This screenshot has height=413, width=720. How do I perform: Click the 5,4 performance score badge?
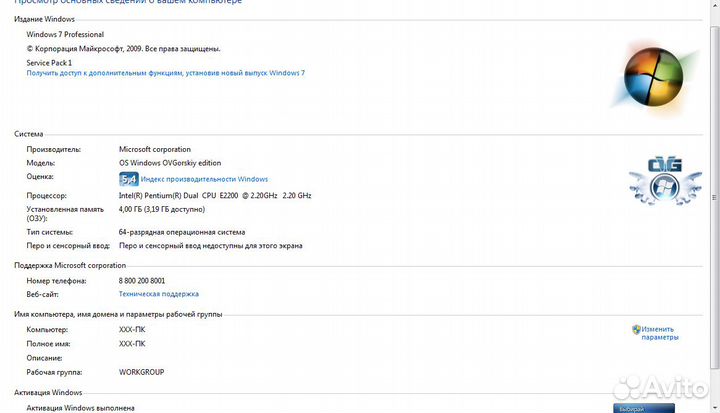pyautogui.click(x=128, y=179)
